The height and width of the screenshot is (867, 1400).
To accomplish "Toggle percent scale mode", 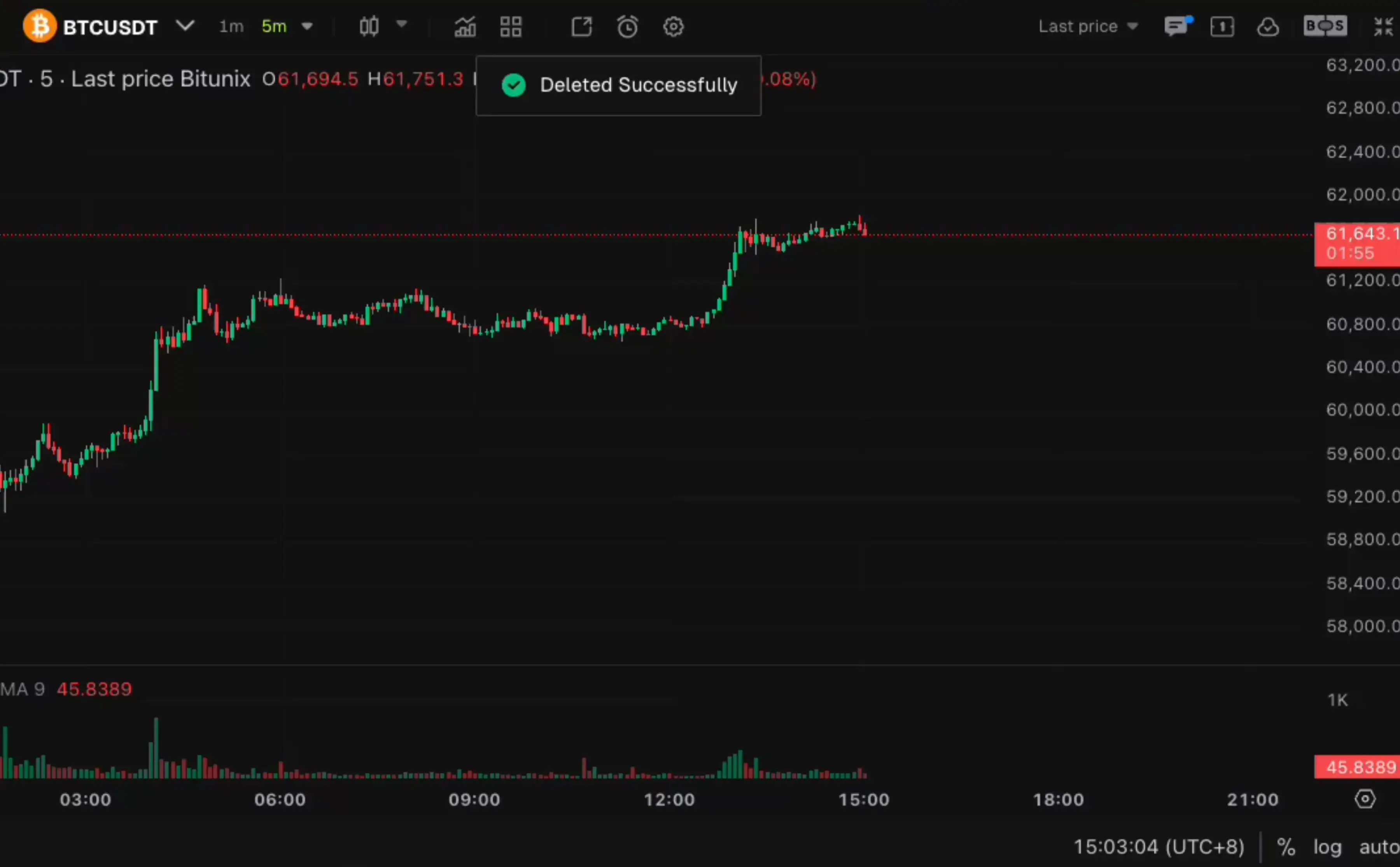I will pos(1286,847).
